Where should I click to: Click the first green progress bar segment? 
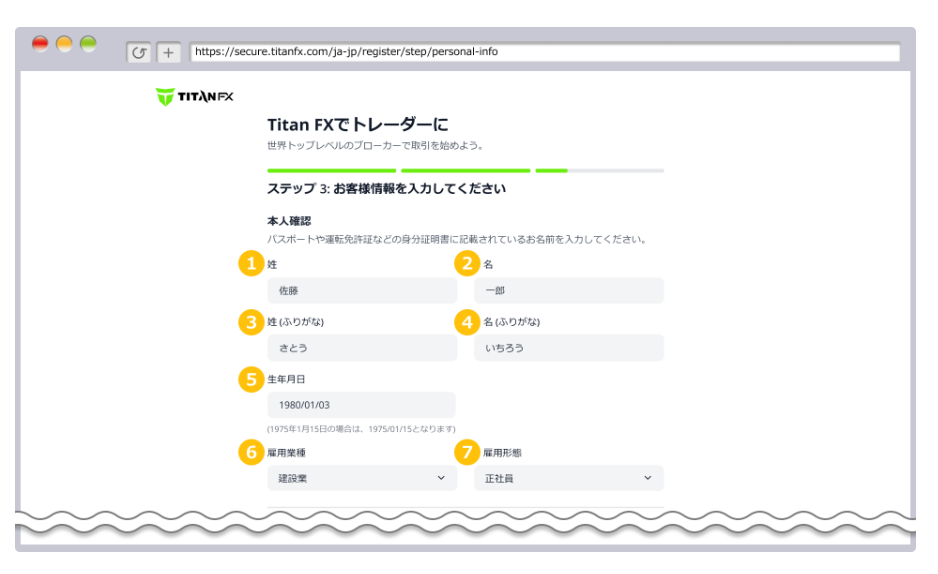[331, 170]
